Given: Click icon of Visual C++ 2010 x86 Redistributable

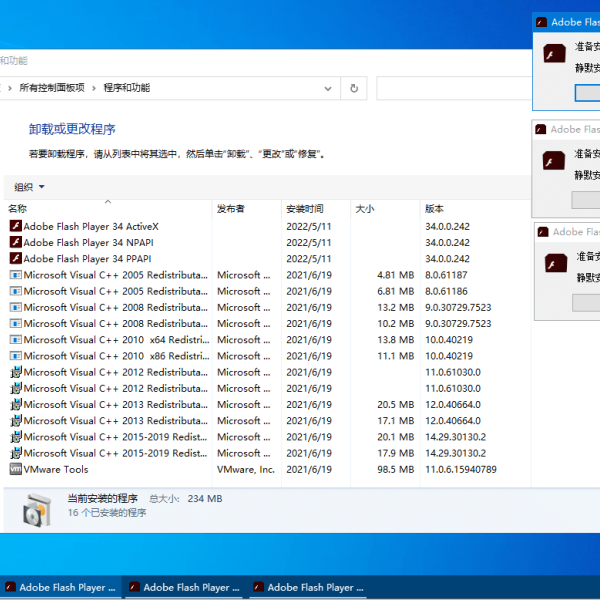Looking at the screenshot, I should pyautogui.click(x=15, y=355).
